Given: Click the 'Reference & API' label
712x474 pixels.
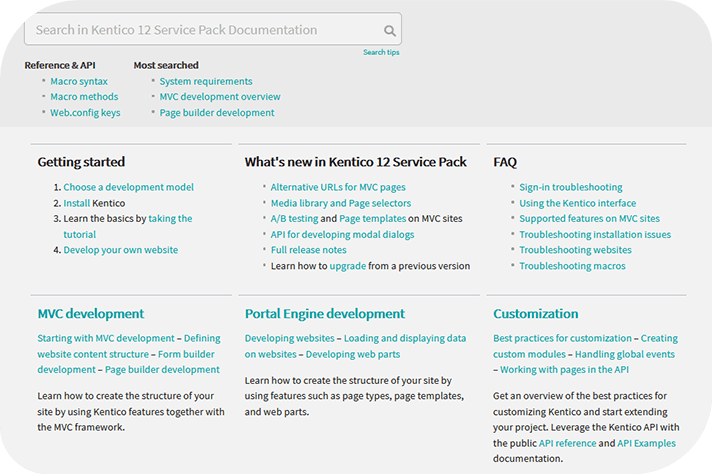Looking at the screenshot, I should (x=60, y=65).
